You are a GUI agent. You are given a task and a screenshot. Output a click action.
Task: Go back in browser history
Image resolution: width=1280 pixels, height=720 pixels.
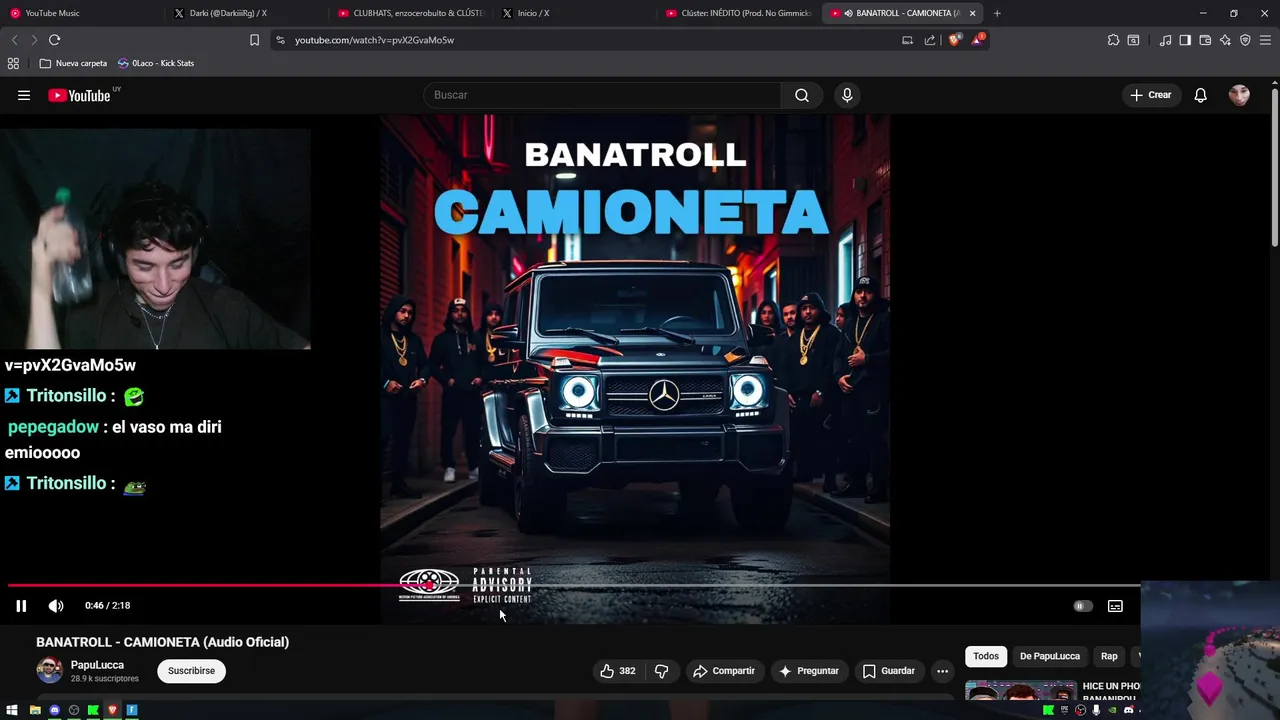click(14, 40)
